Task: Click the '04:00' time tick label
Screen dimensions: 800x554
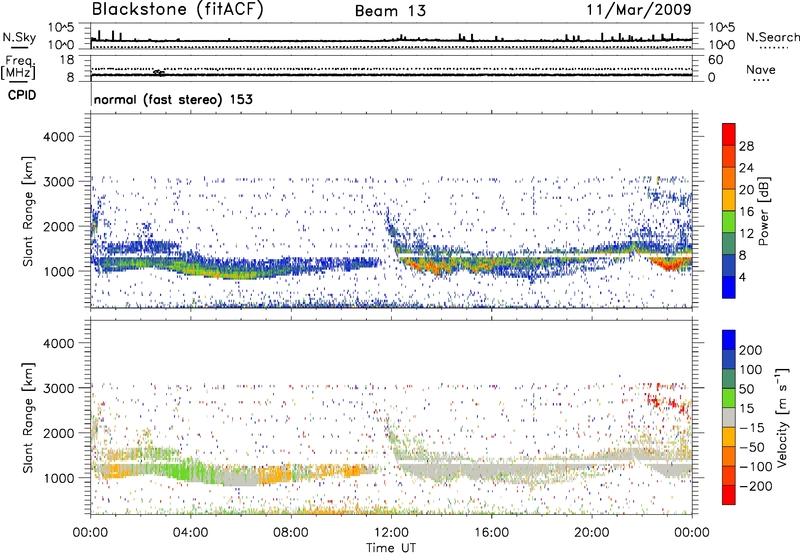Action: pyautogui.click(x=190, y=533)
